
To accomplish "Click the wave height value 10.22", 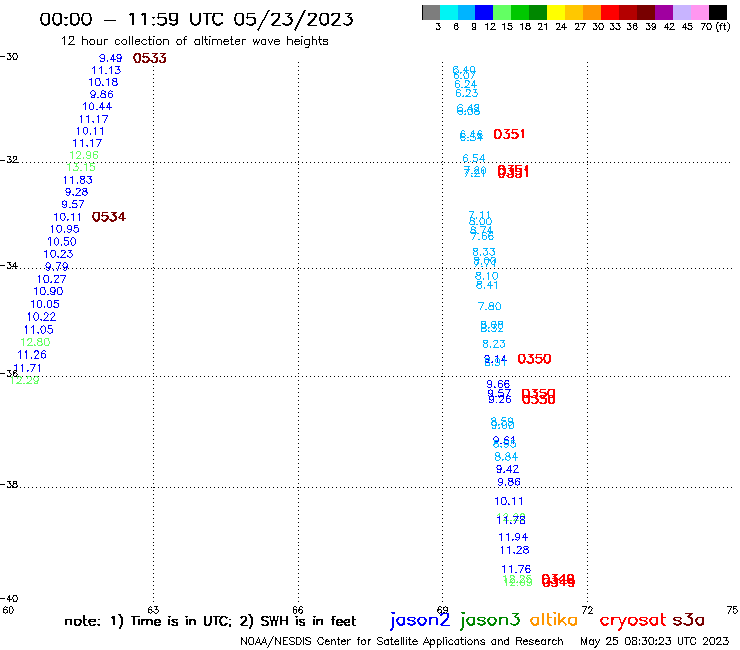I will [x=42, y=317].
